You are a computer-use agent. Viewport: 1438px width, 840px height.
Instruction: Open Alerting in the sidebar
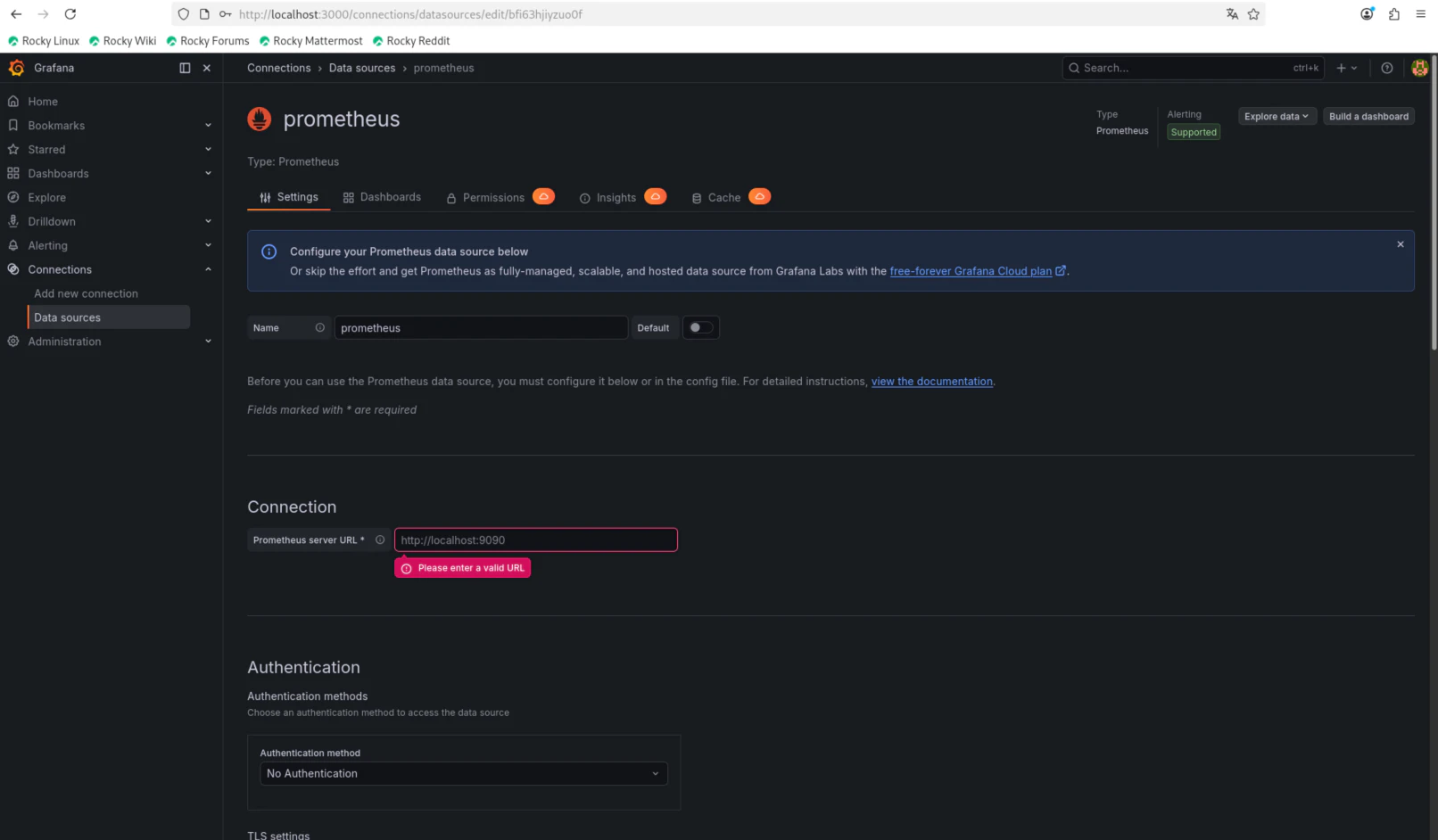tap(47, 246)
